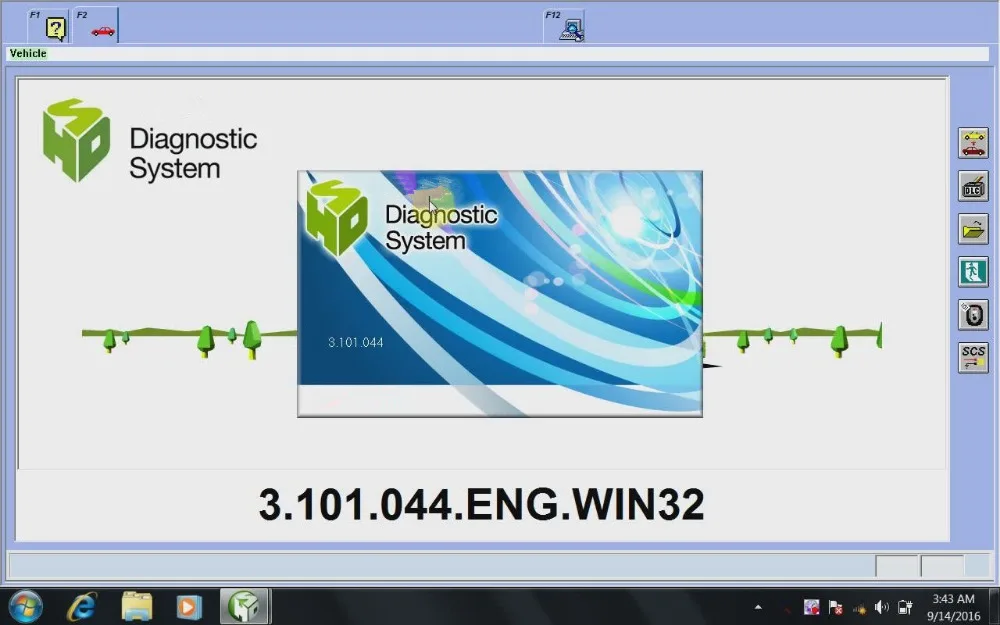
Task: Click the Diagnostic System taskbar button
Action: coord(244,607)
